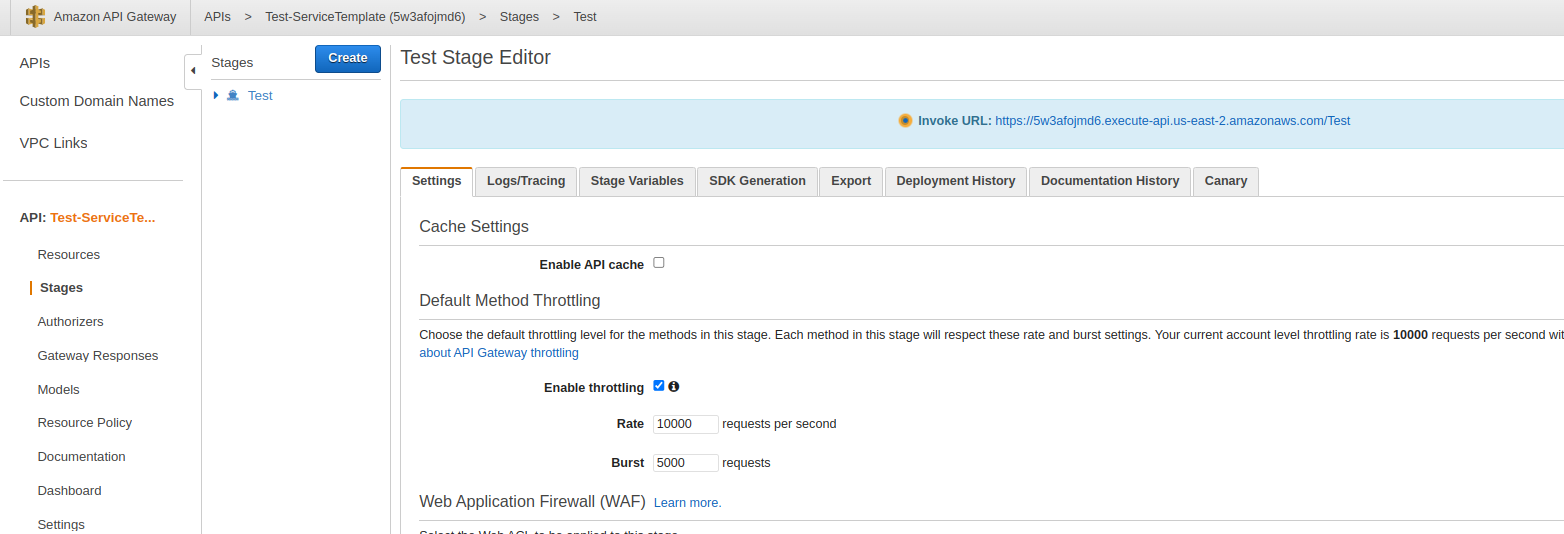Click the Test stage icon in tree
1564x534 pixels.
(x=233, y=96)
